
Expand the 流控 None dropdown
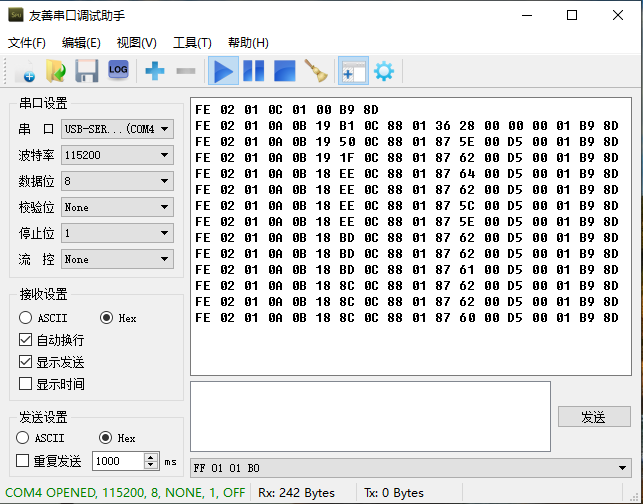click(x=117, y=259)
